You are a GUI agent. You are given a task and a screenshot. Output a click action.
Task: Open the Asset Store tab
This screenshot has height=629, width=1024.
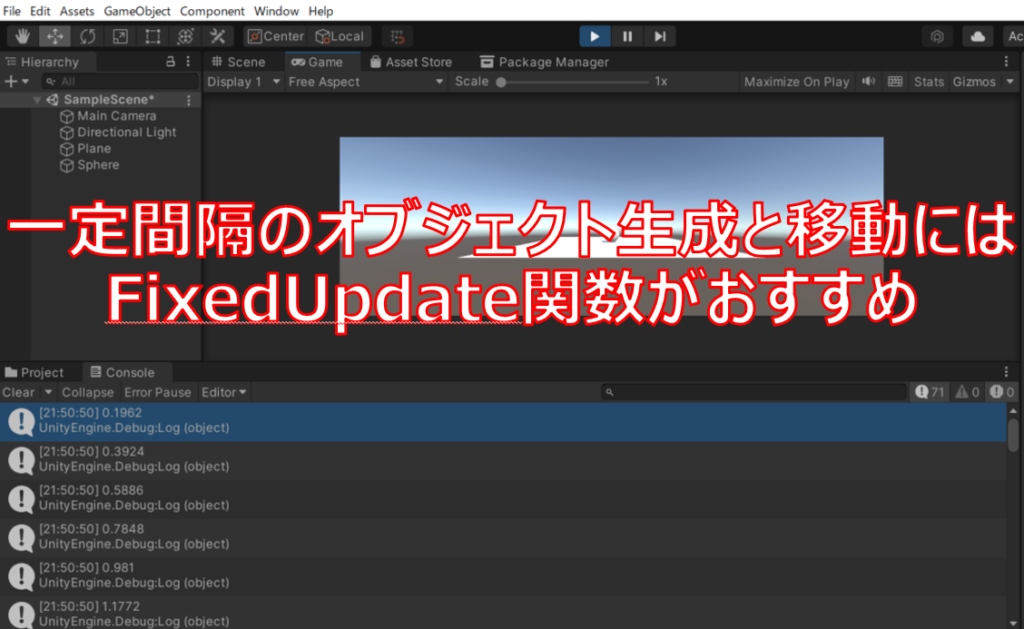tap(410, 61)
